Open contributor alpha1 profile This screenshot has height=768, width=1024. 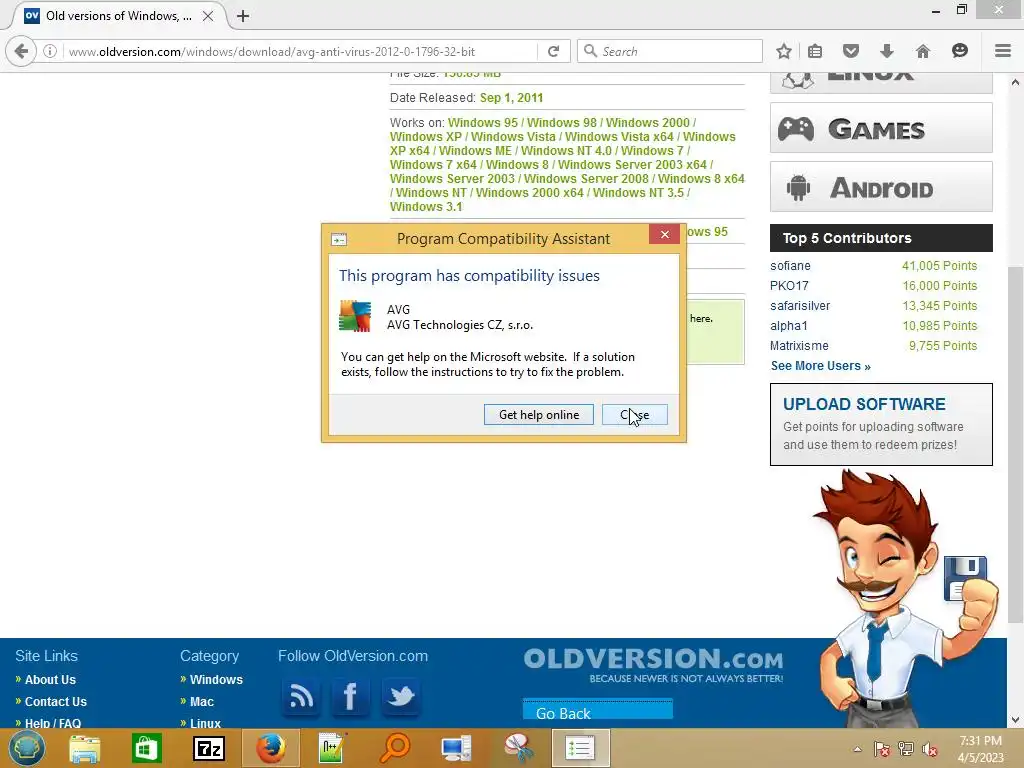[789, 325]
